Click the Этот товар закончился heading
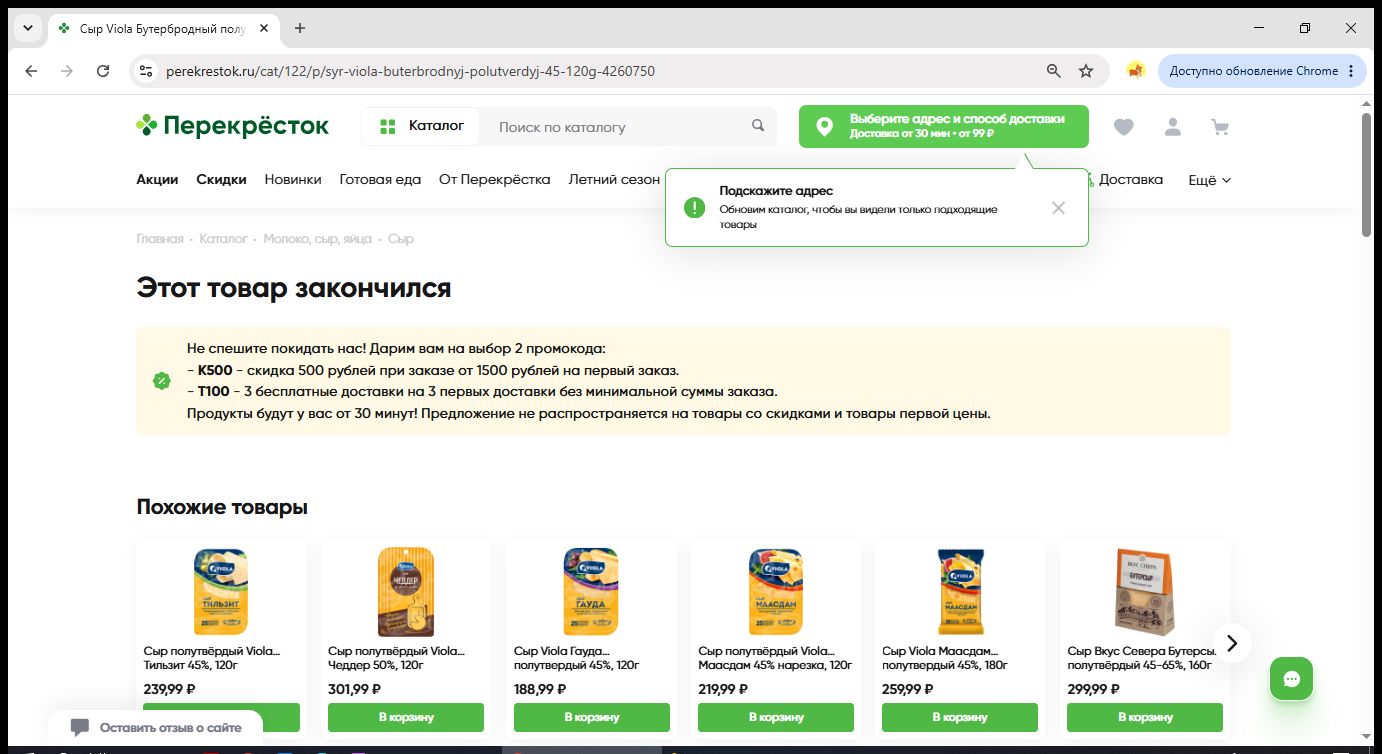 coord(294,288)
